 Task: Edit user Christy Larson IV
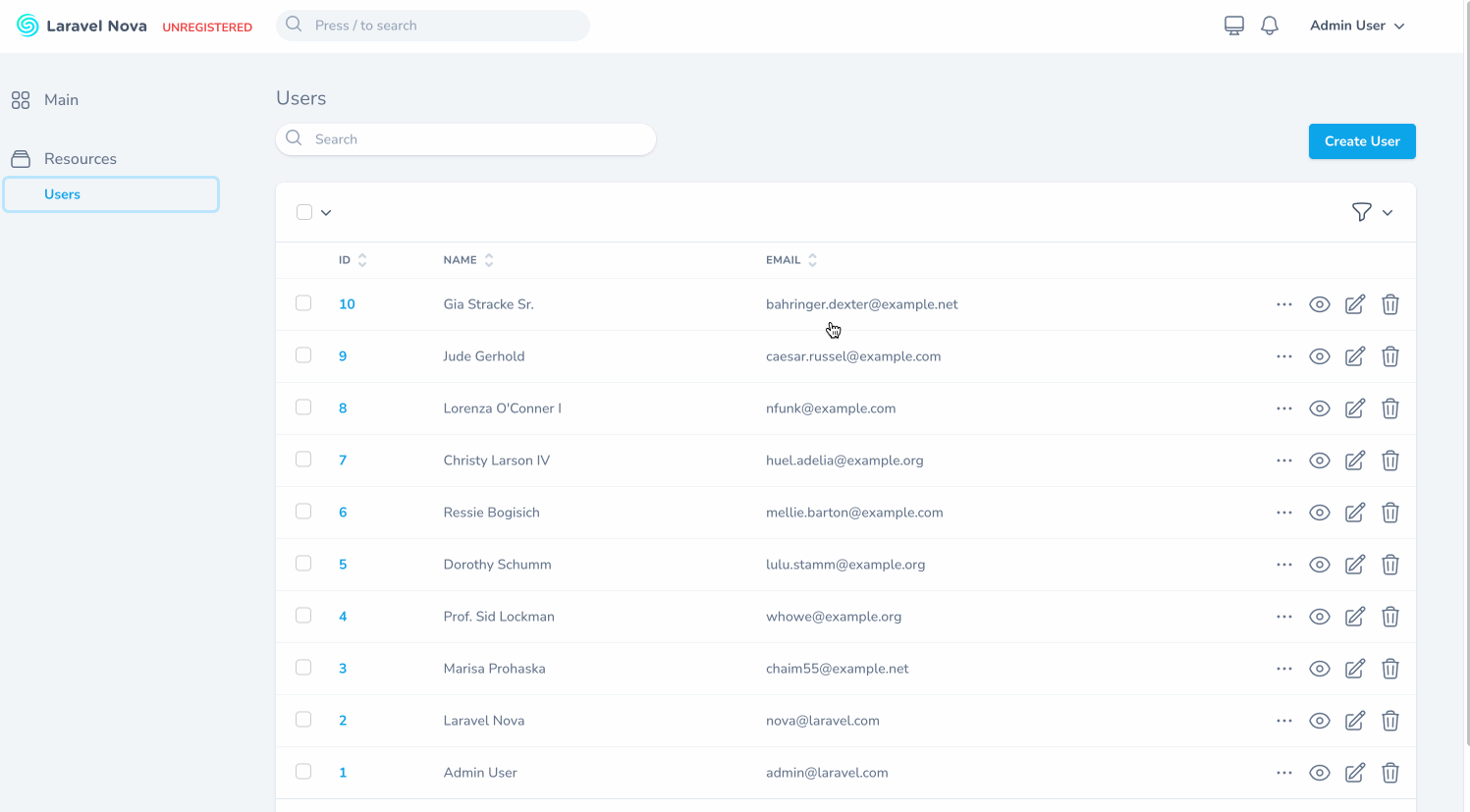(1355, 460)
